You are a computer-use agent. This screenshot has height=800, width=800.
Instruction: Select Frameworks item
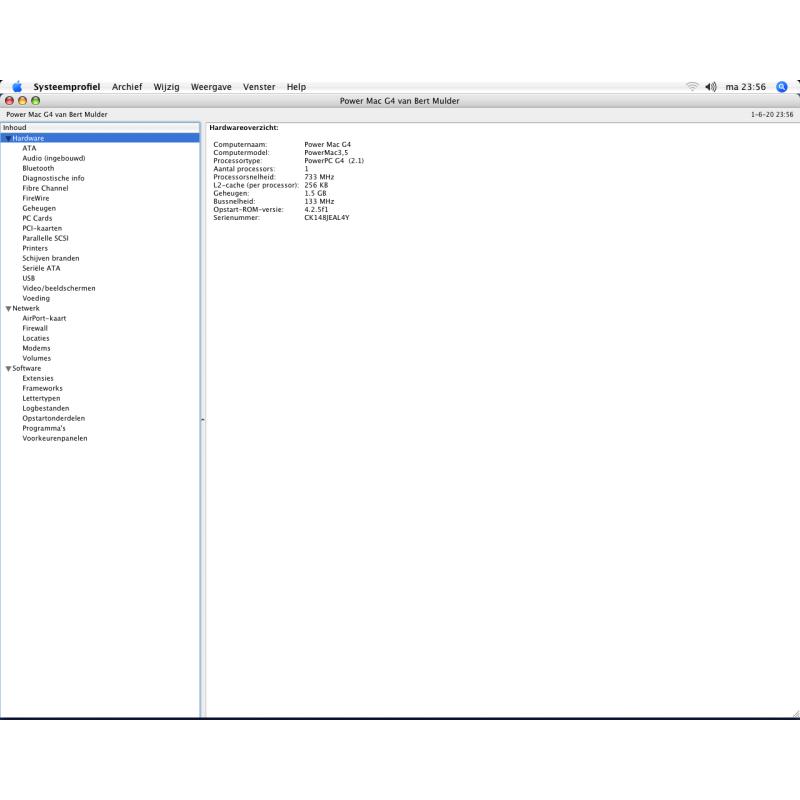pos(42,388)
